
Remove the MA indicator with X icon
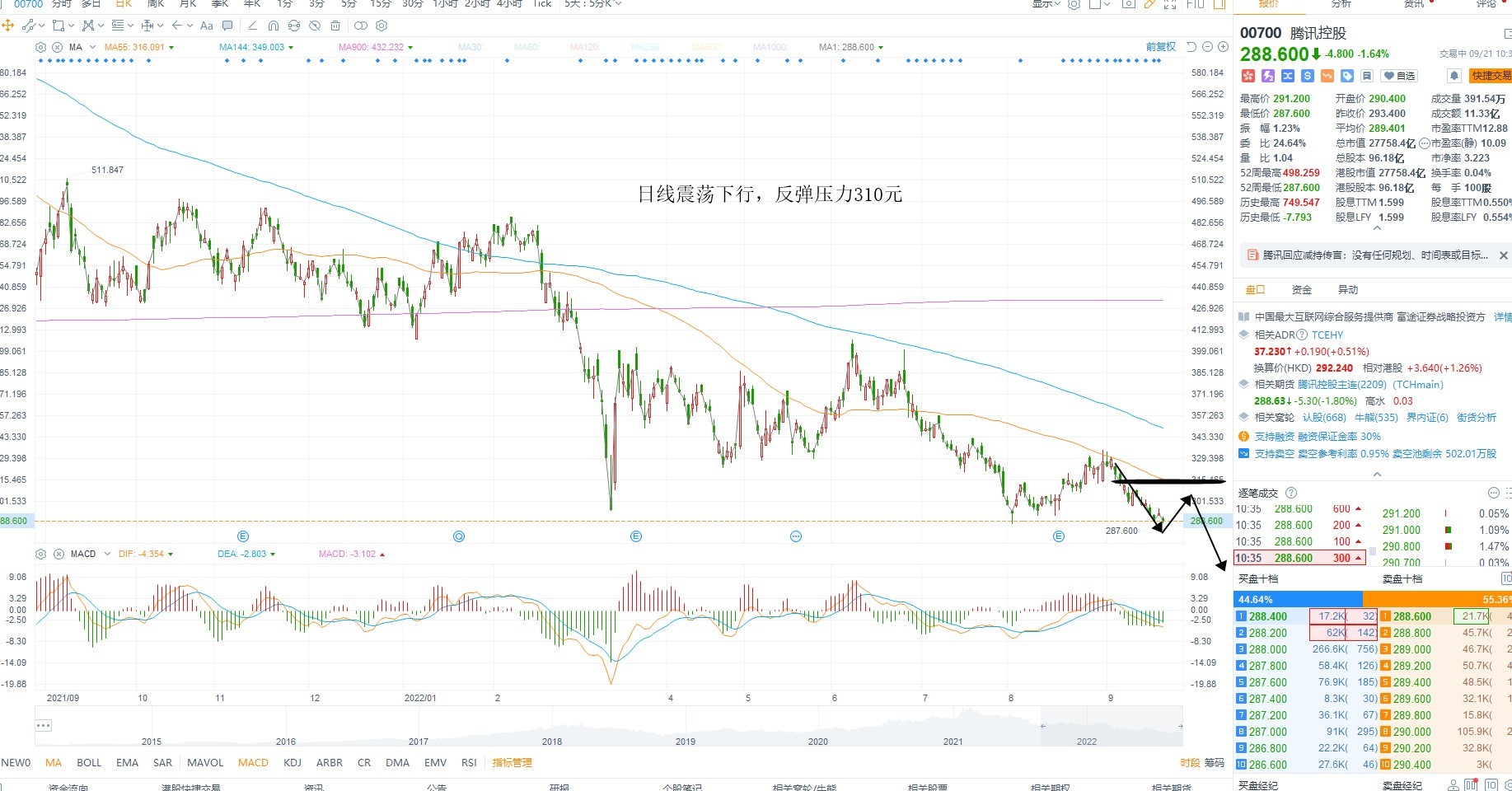click(x=58, y=47)
